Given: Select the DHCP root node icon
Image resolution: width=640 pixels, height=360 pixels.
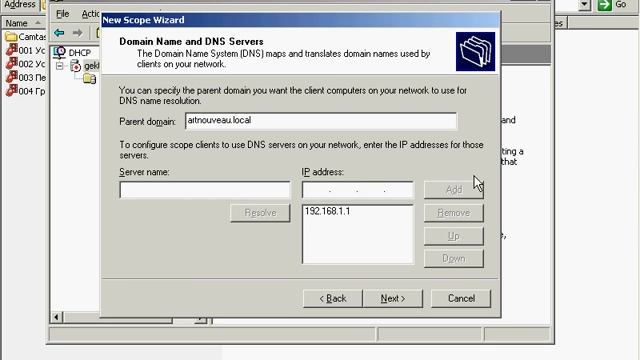Looking at the screenshot, I should pos(60,52).
